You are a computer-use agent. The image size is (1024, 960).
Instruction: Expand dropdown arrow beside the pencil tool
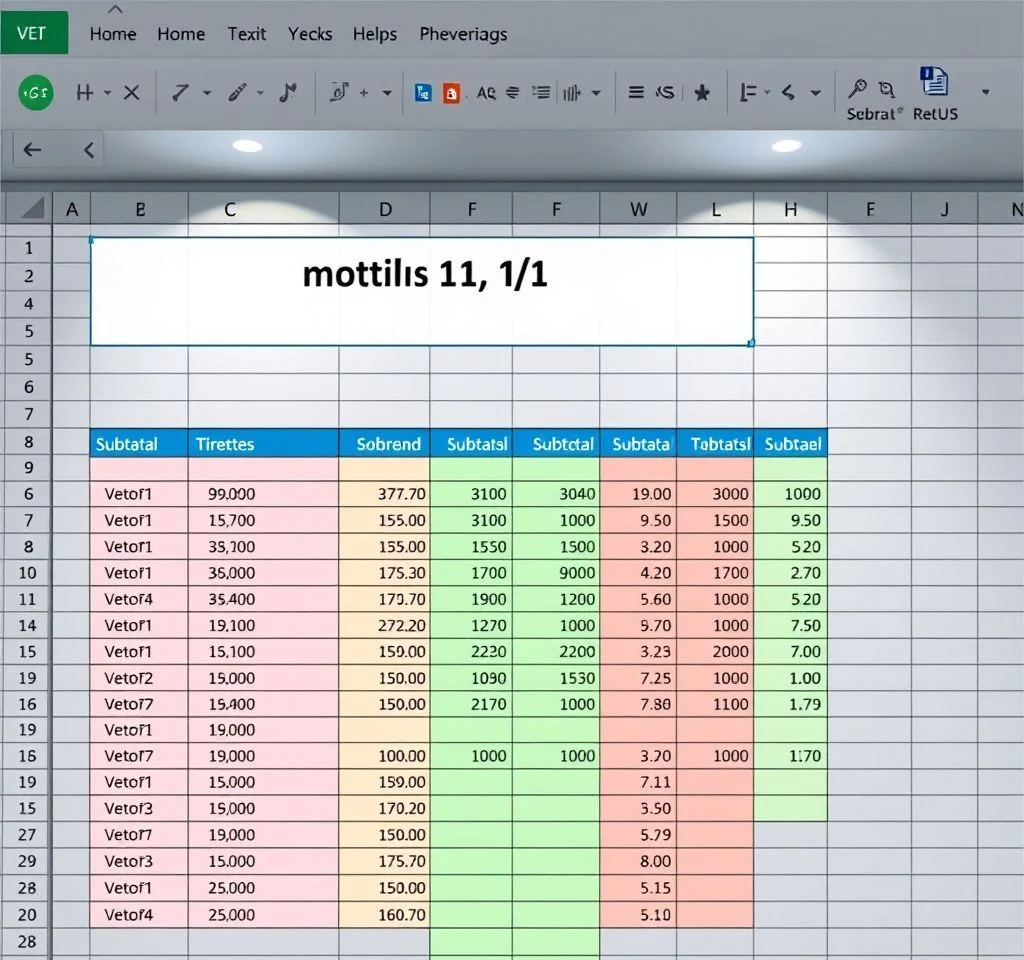coord(260,93)
